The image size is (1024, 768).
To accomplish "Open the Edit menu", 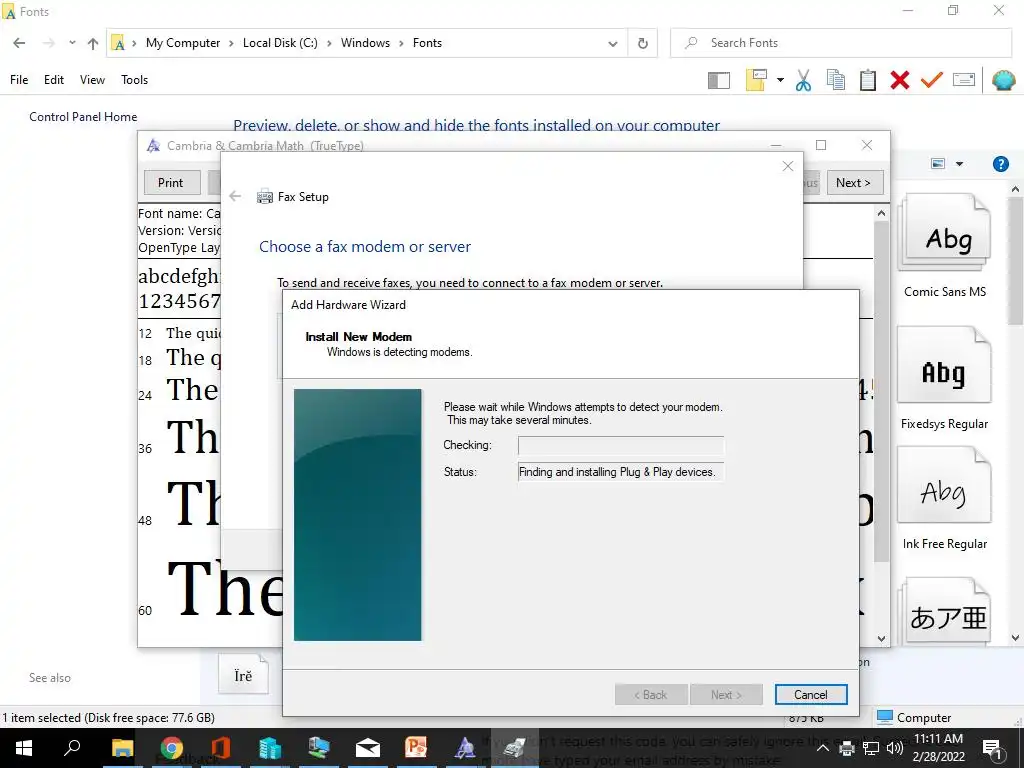I will [x=54, y=80].
